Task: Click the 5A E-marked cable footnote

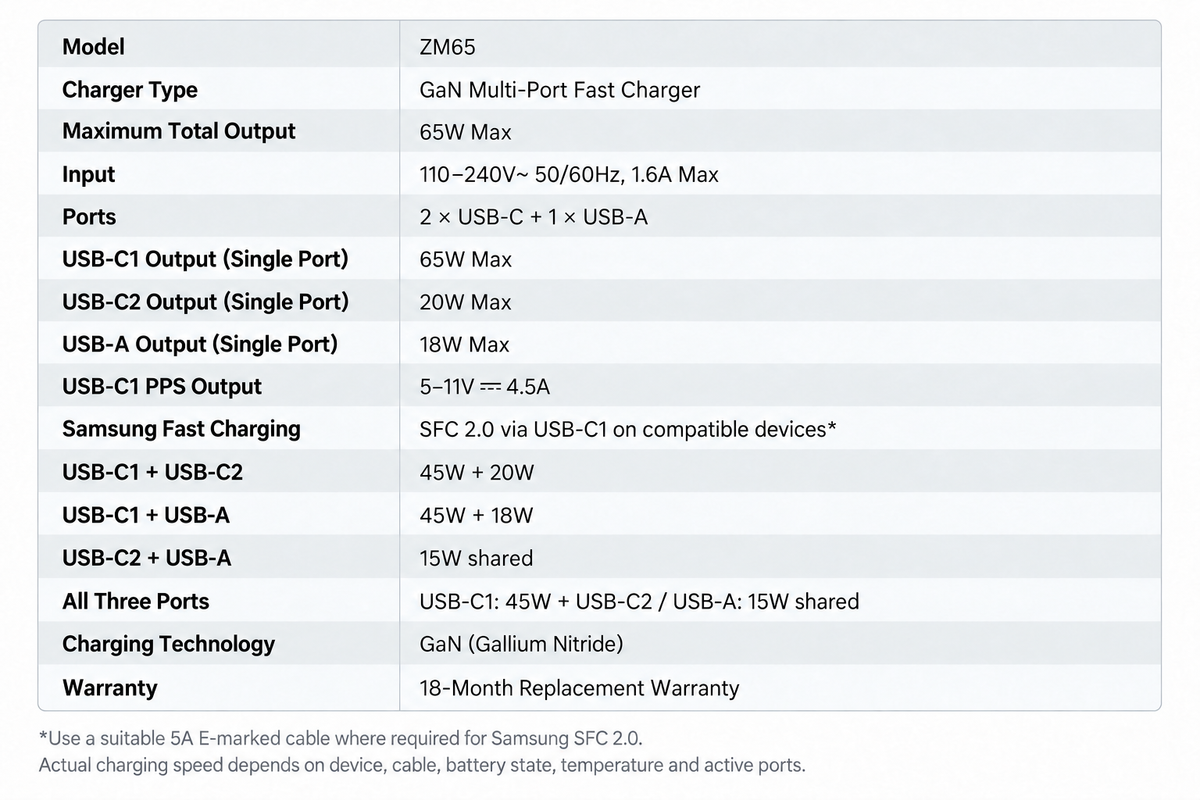Action: coord(341,740)
